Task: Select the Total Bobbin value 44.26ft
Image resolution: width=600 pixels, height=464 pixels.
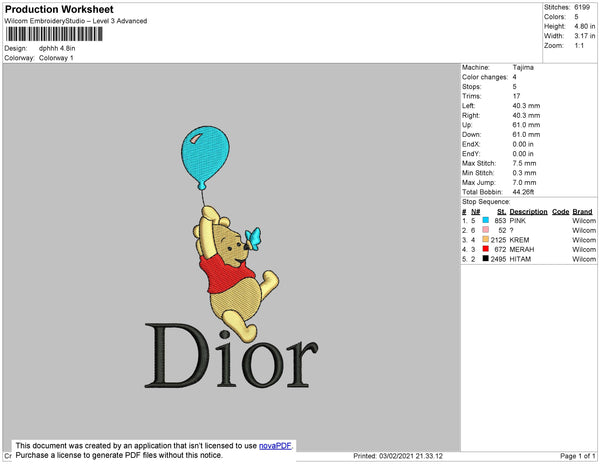Action: [523, 192]
